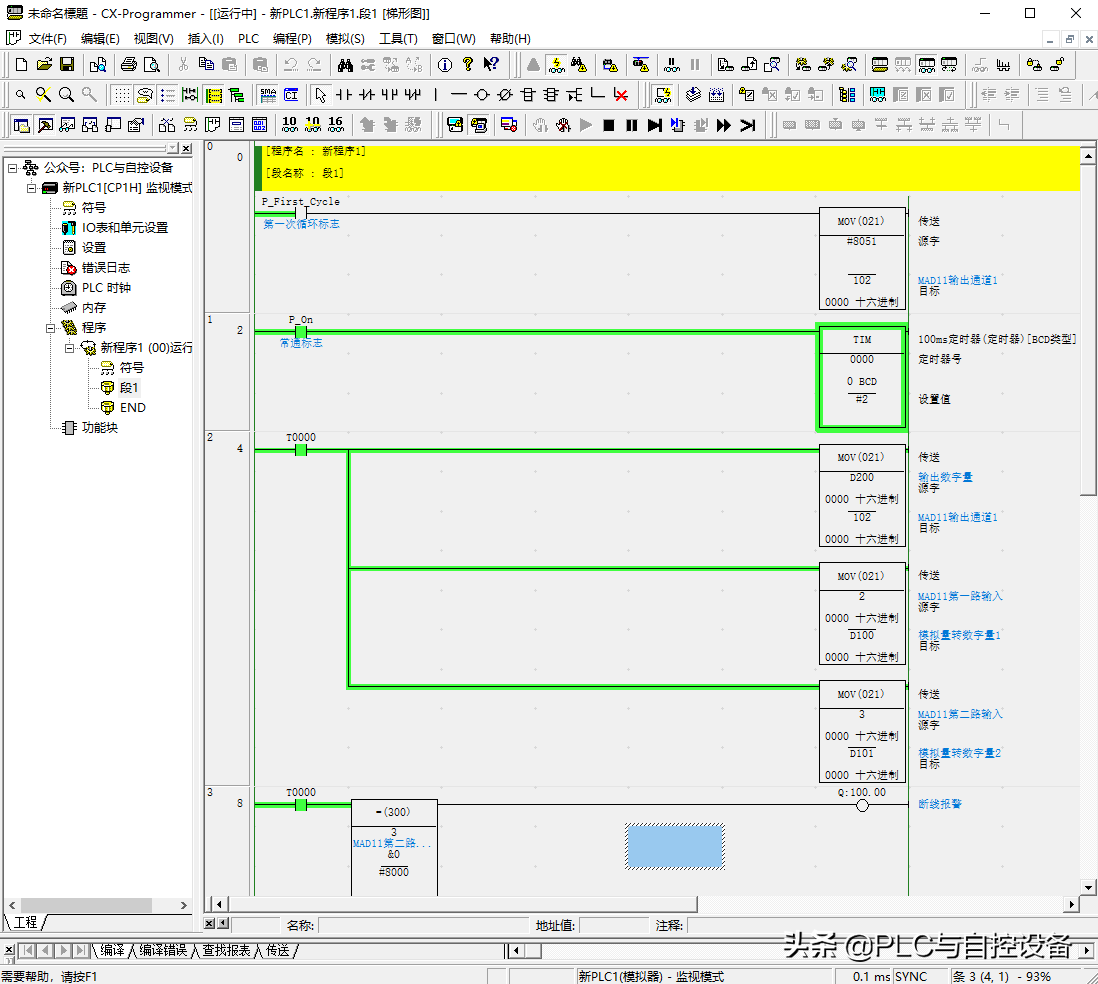1098x984 pixels.
Task: Open the 模拟(S) menu
Action: 345,38
